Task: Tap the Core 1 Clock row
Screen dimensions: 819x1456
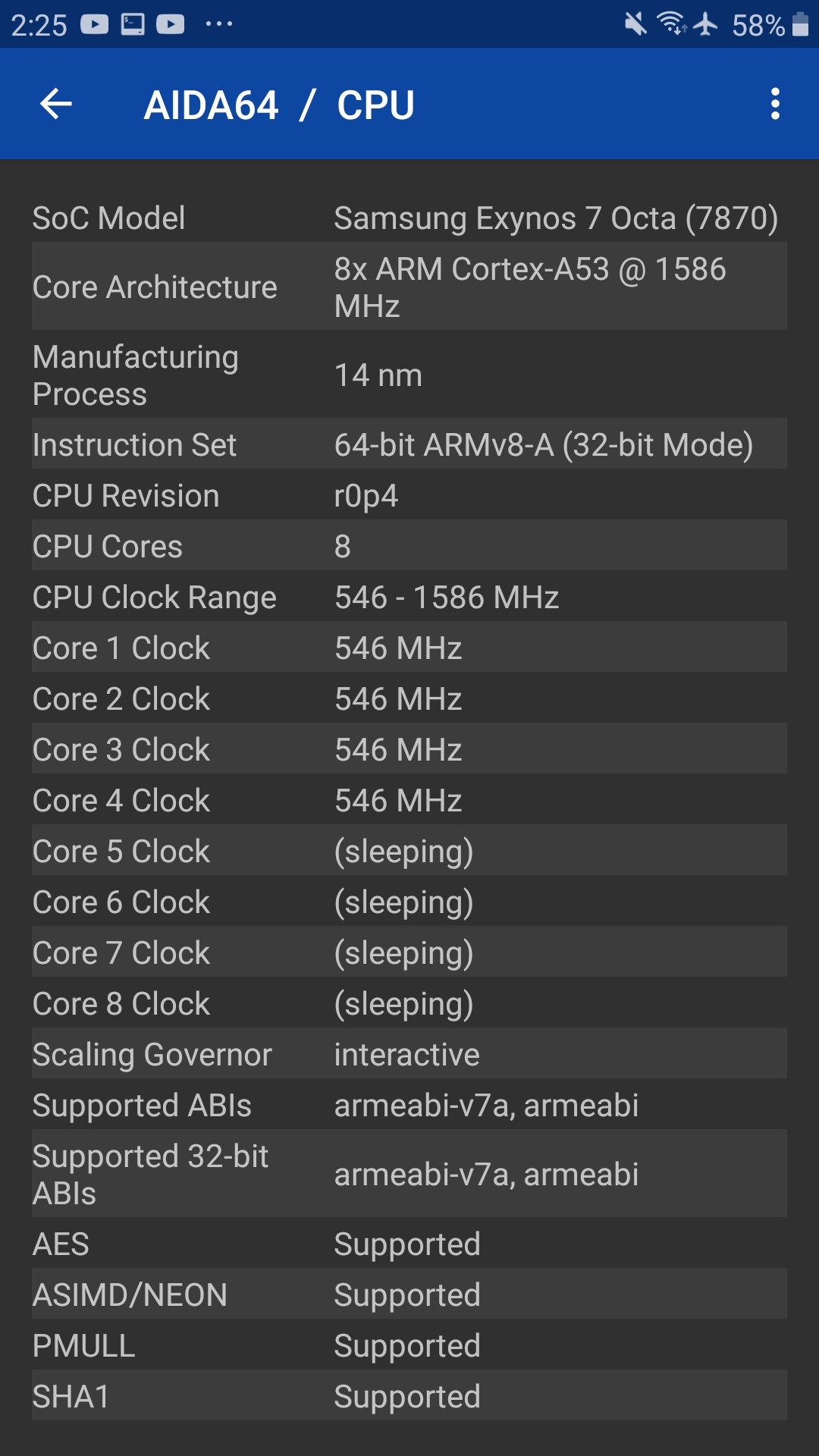Action: tap(409, 648)
